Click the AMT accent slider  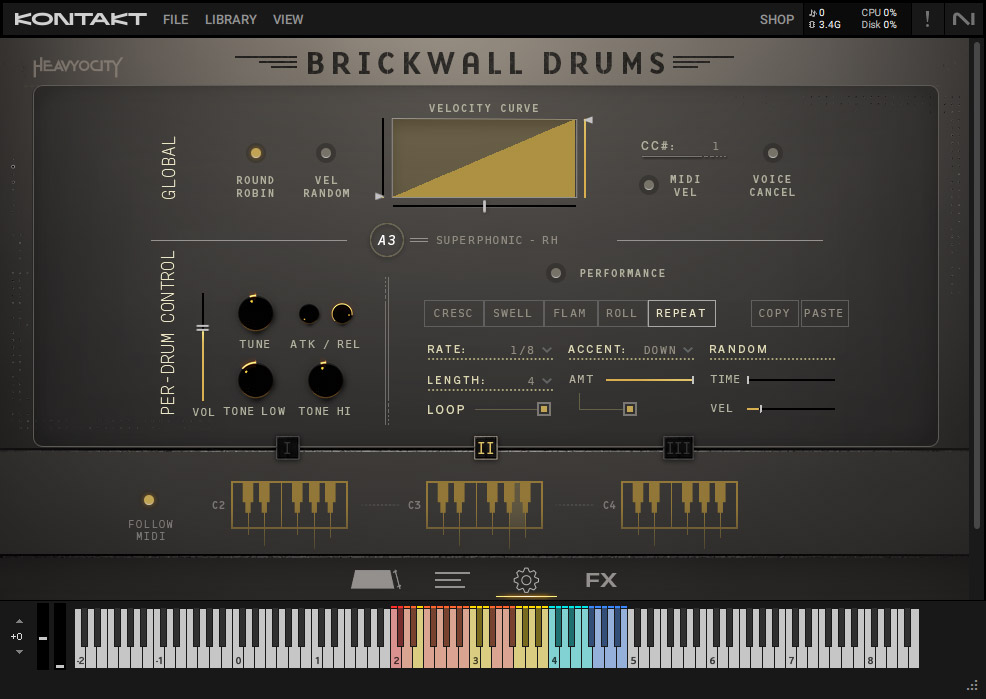650,380
